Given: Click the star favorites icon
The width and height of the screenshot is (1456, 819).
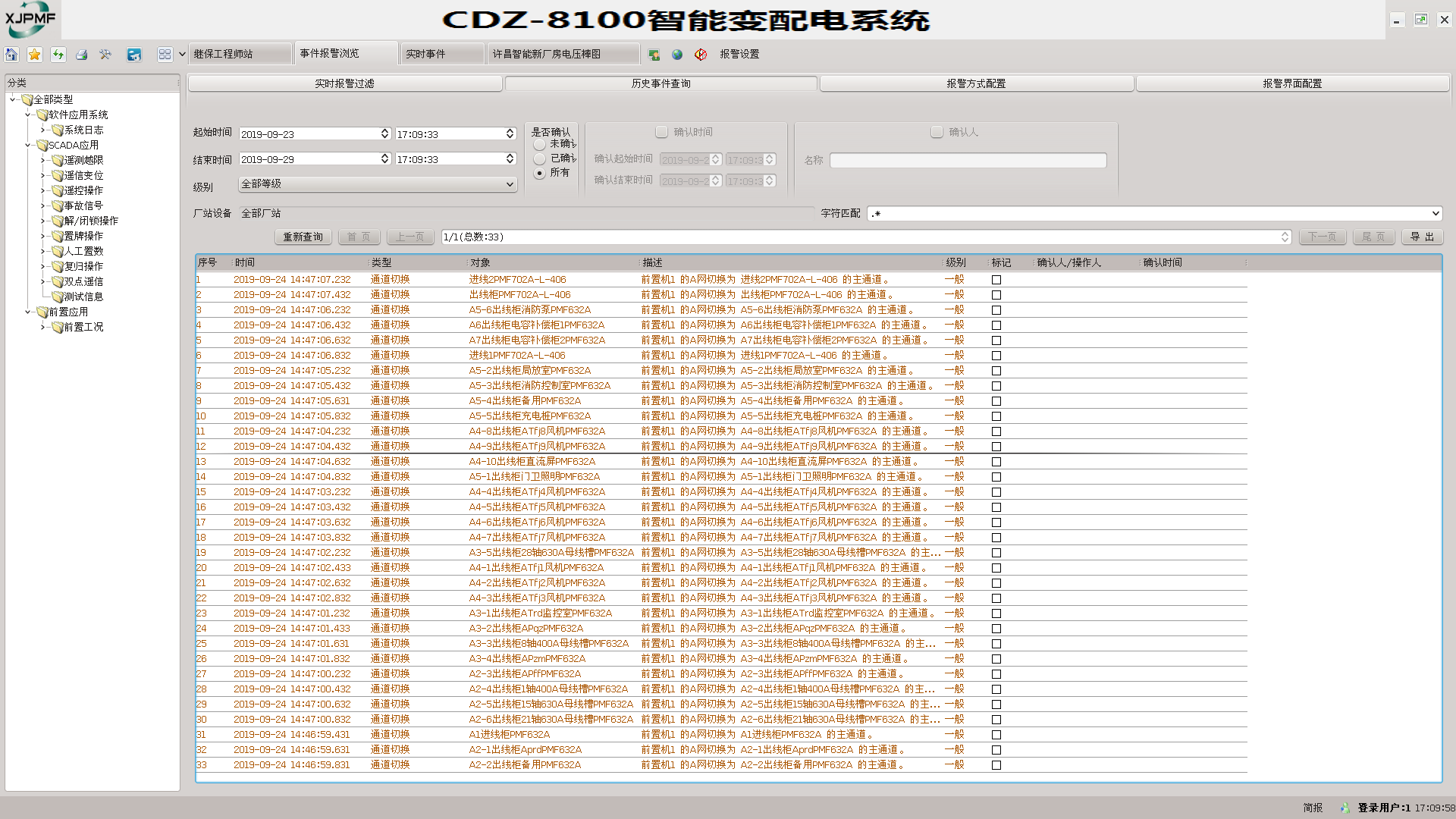Looking at the screenshot, I should click(x=35, y=55).
